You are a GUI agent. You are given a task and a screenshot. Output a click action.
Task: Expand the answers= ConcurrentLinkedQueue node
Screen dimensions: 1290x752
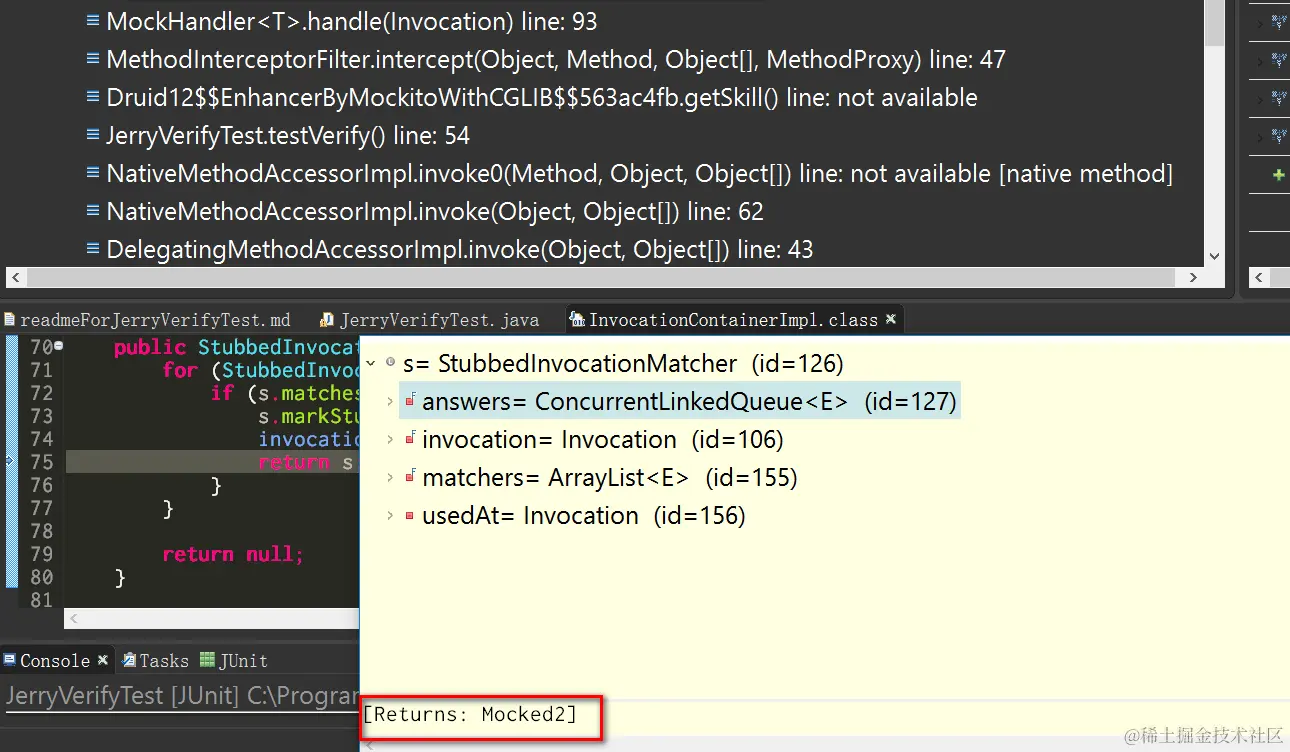pyautogui.click(x=390, y=402)
